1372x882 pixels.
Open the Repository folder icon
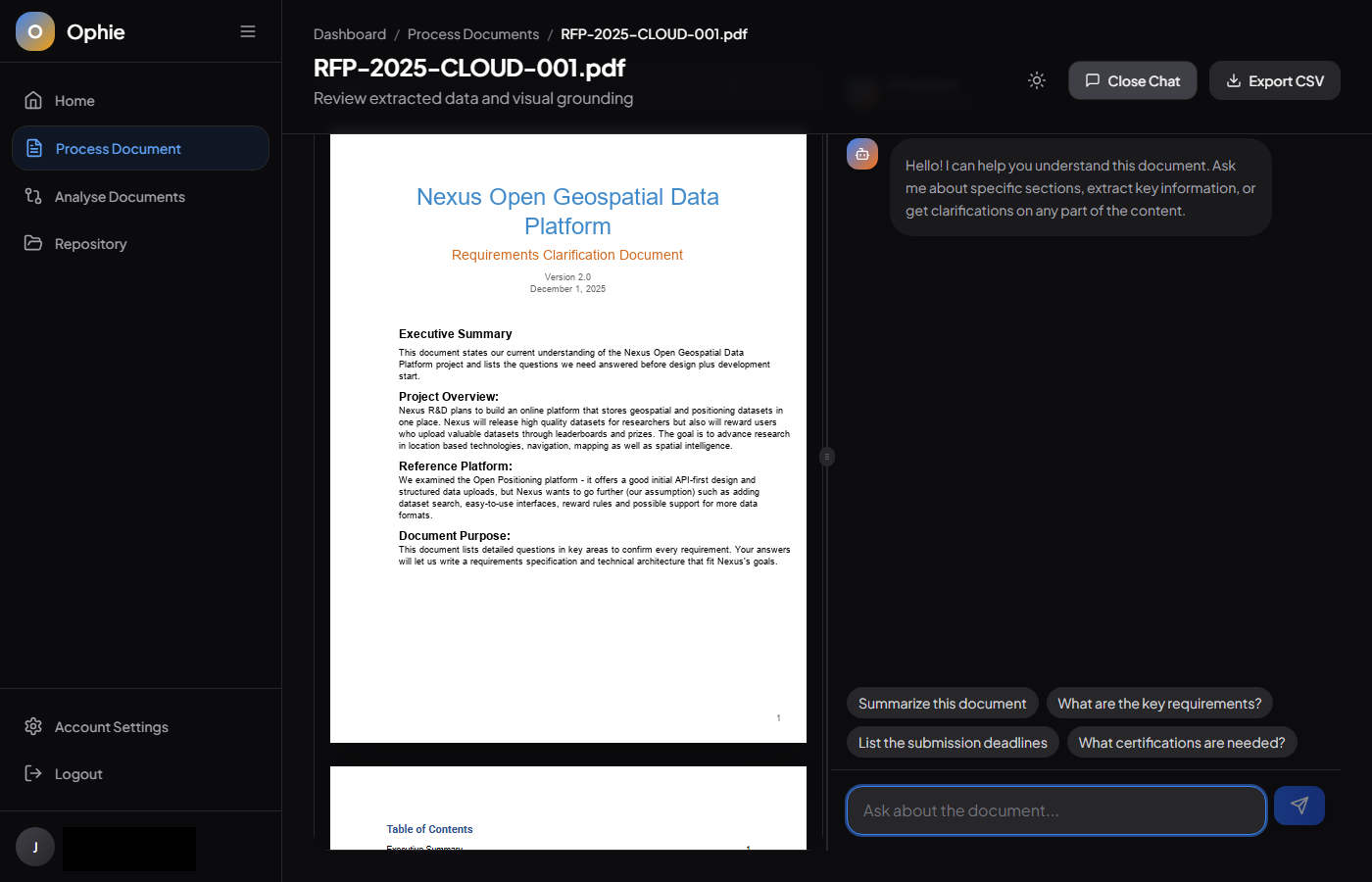tap(32, 243)
